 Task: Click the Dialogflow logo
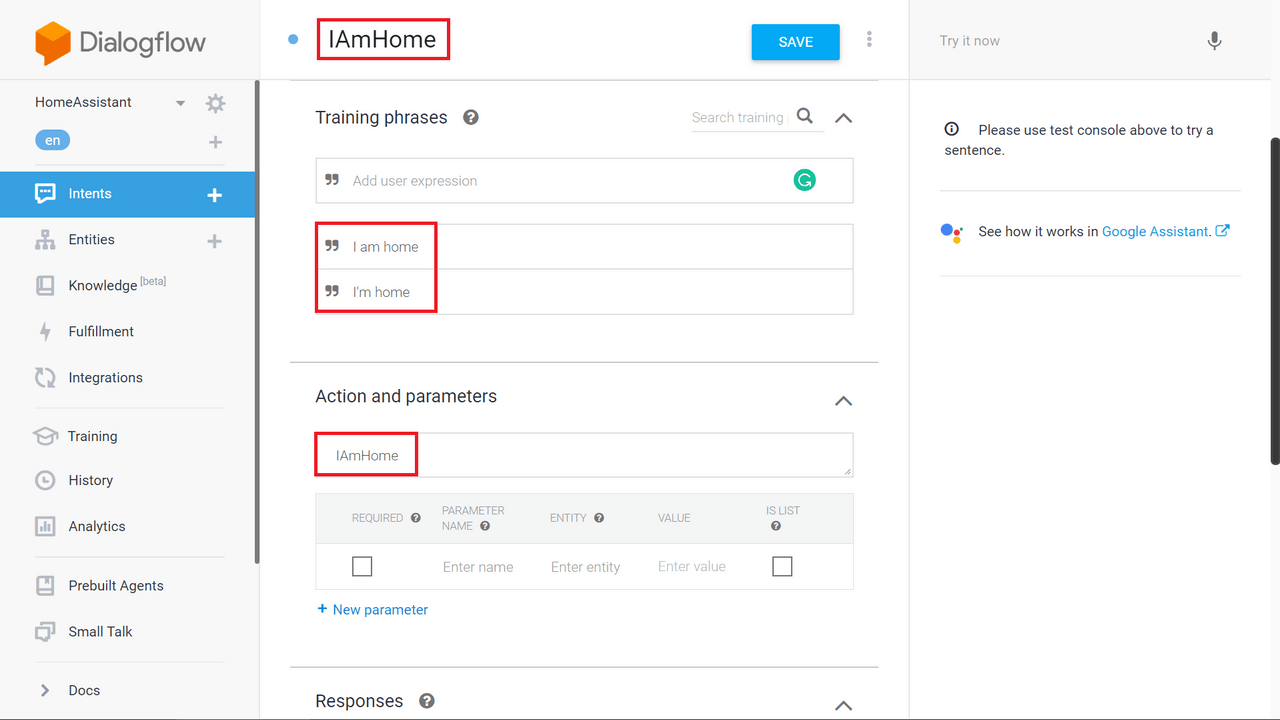[x=120, y=43]
